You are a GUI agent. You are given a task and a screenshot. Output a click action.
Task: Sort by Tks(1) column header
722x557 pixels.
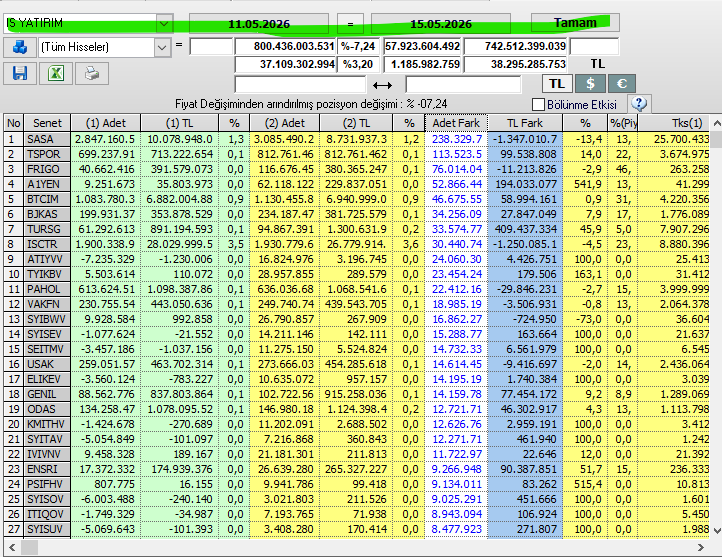(674, 123)
